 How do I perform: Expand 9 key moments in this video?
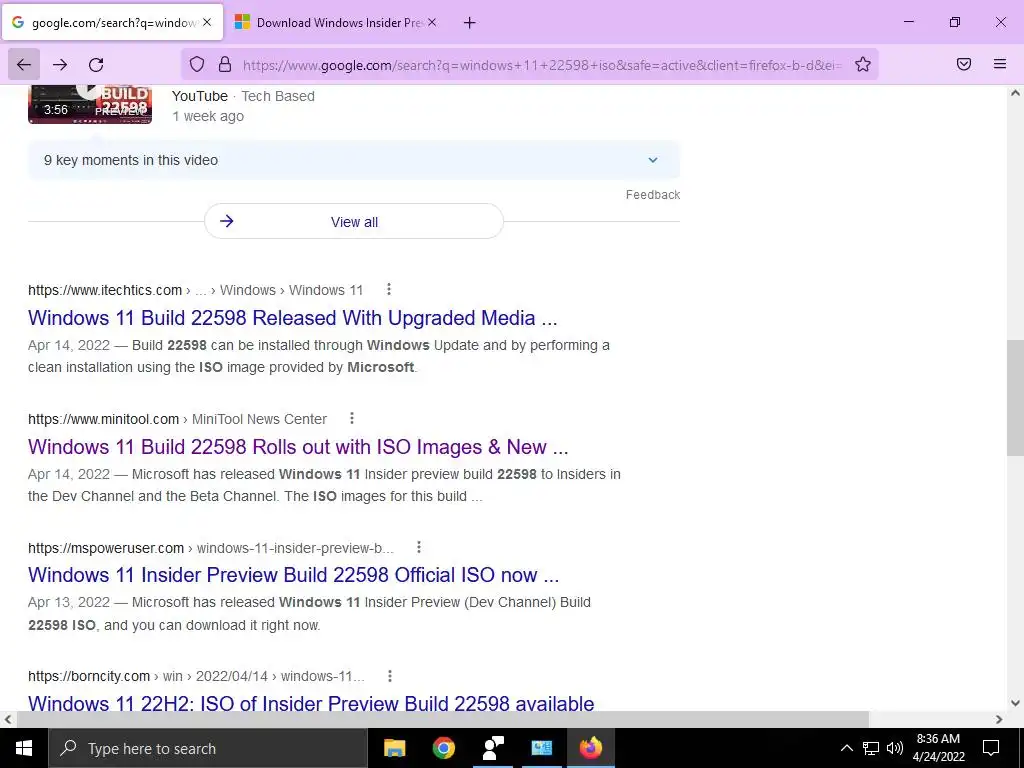(x=354, y=160)
